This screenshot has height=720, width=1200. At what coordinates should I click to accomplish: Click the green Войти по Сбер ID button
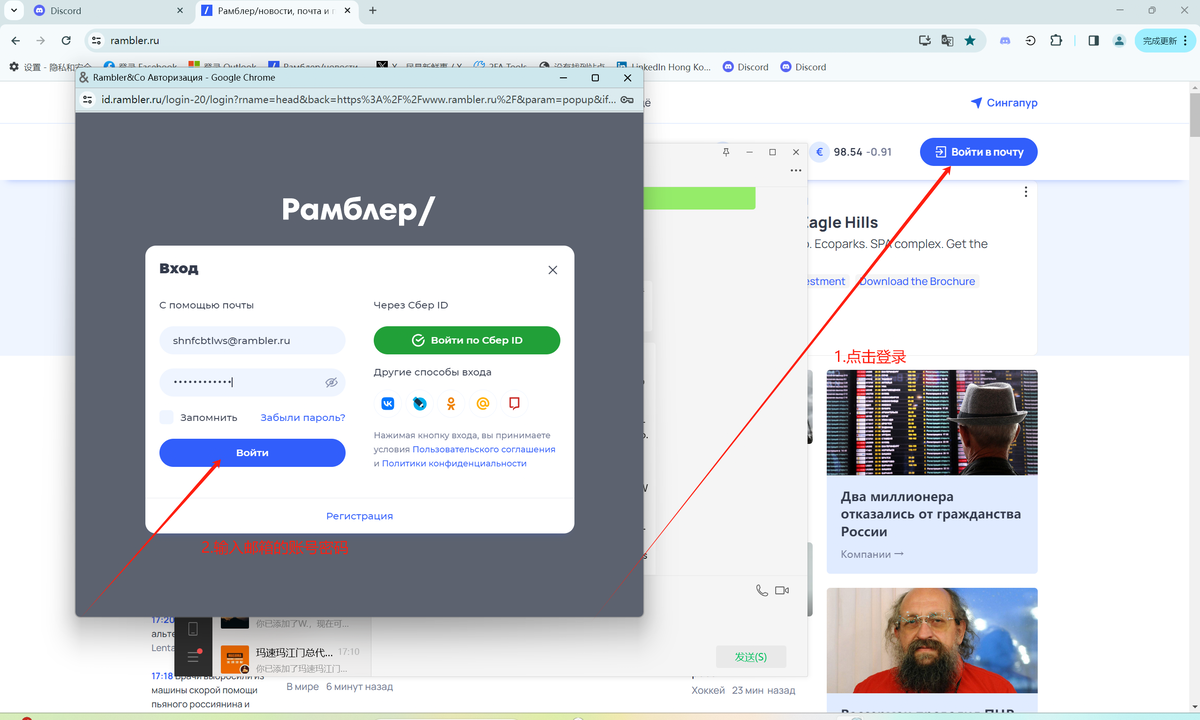point(466,340)
